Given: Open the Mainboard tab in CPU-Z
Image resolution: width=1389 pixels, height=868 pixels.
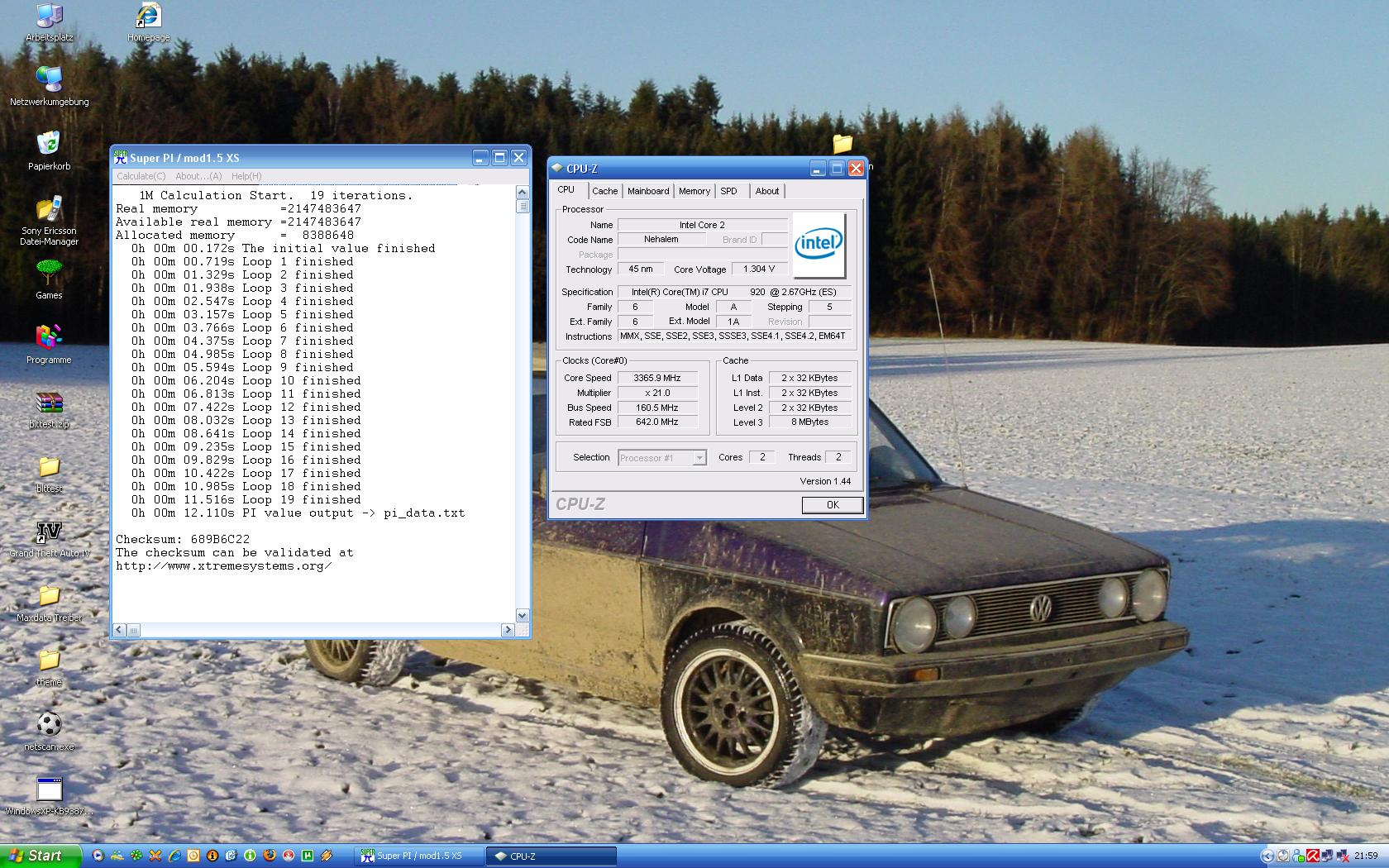Looking at the screenshot, I should coord(647,191).
